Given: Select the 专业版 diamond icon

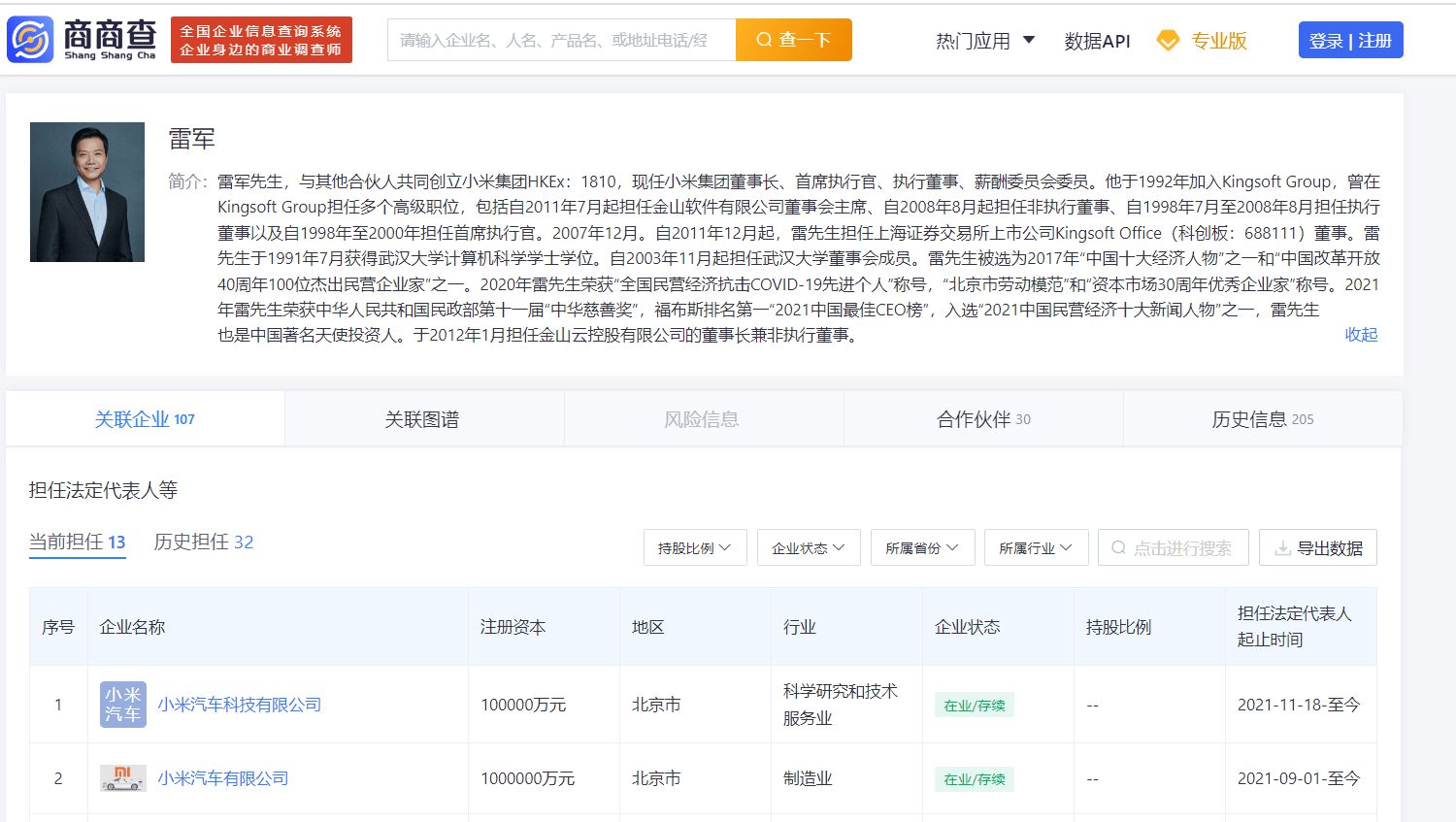Looking at the screenshot, I should point(1169,41).
